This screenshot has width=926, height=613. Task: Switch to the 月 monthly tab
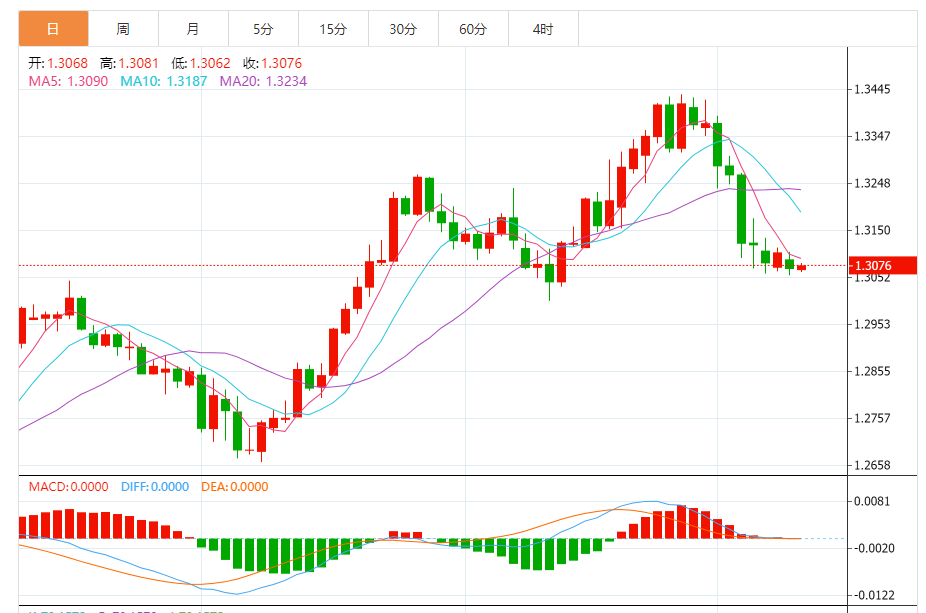(193, 28)
